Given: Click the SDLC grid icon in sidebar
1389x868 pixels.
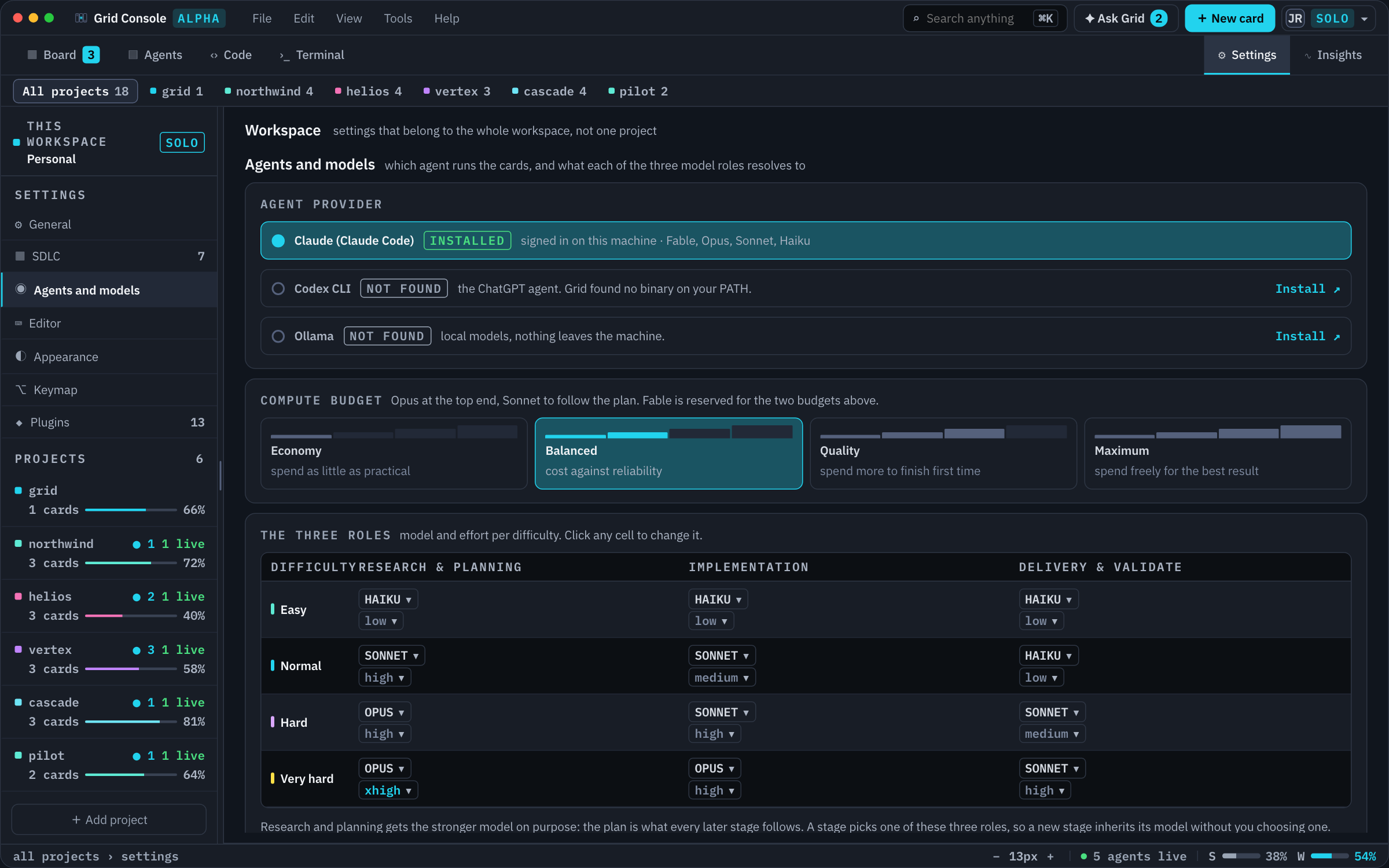Looking at the screenshot, I should point(20,256).
